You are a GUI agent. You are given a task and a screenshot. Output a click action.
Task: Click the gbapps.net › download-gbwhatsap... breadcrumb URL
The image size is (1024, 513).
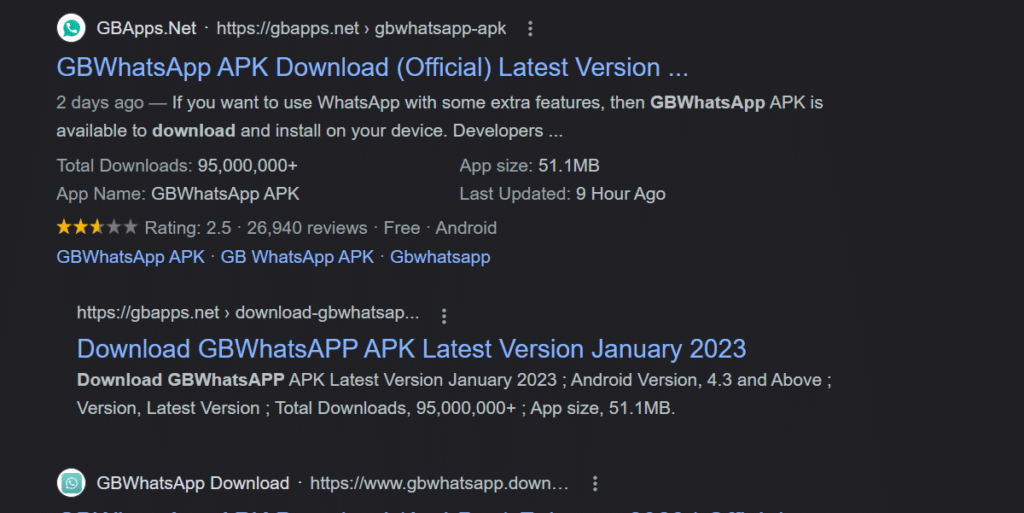[248, 313]
